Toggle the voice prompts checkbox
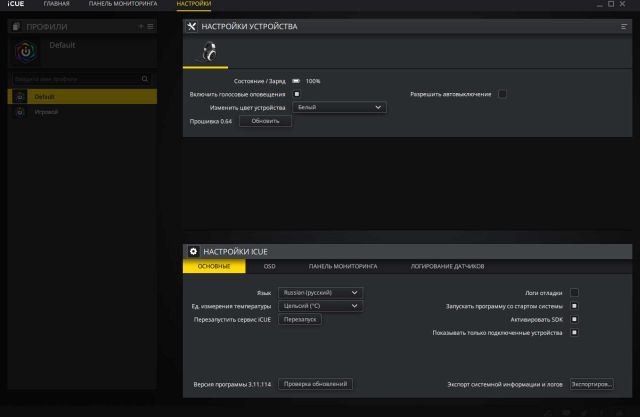This screenshot has height=417, width=640. (297, 94)
